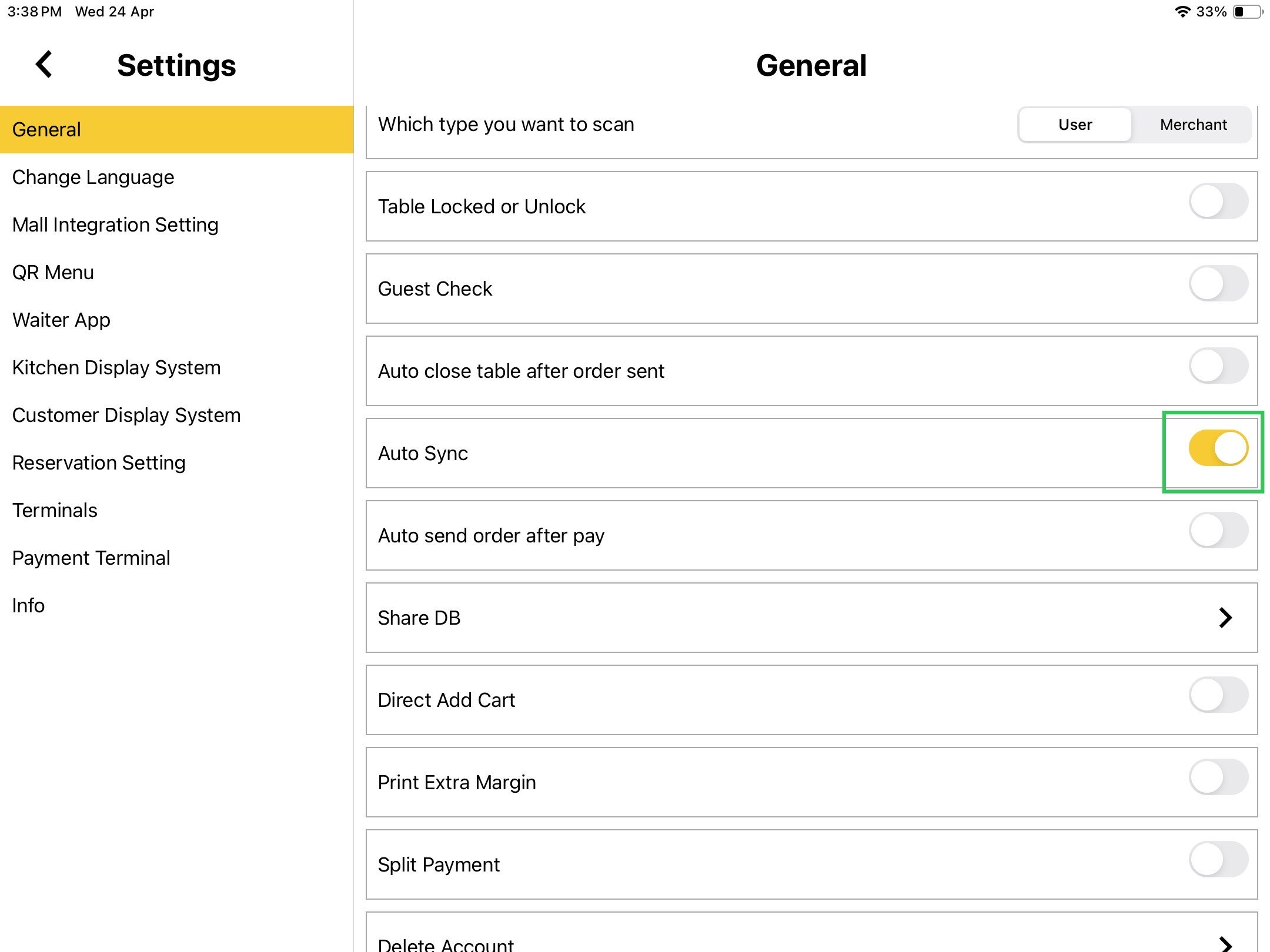Open Payment Terminal settings
Image resolution: width=1270 pixels, height=952 pixels.
pos(91,558)
